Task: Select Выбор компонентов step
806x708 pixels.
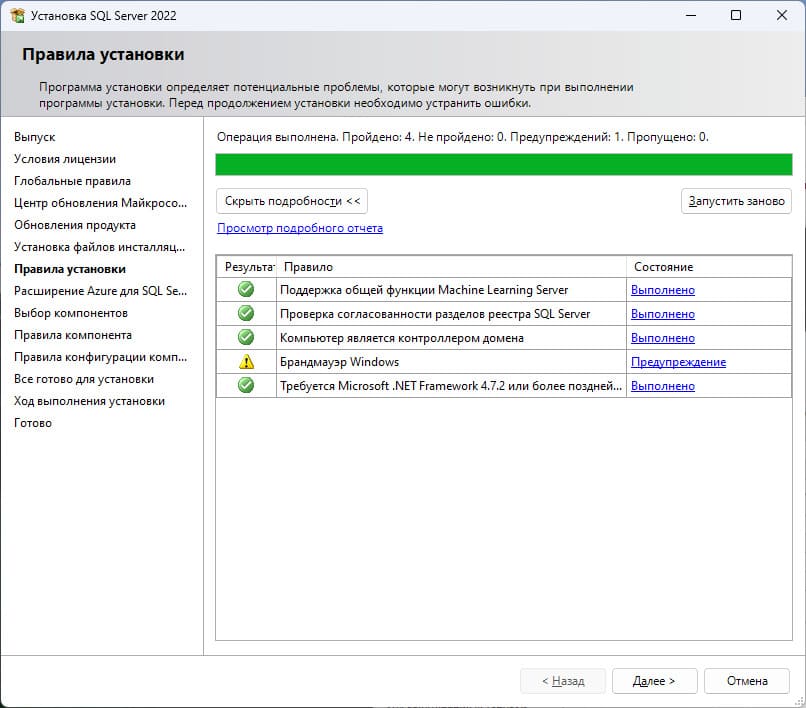Action: tap(70, 313)
